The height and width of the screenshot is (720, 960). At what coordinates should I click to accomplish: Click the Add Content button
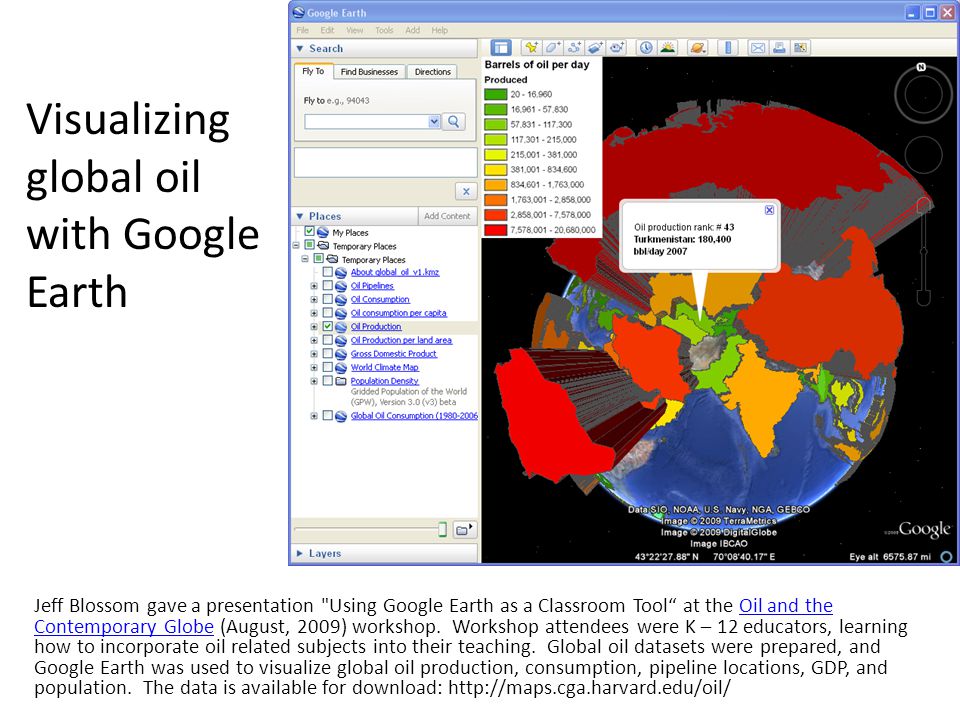447,216
